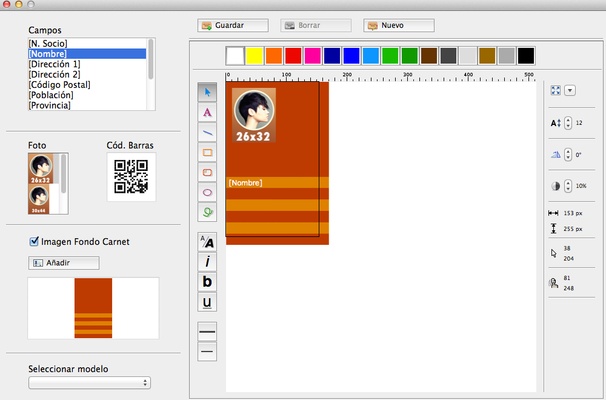Screen dimensions: 606x400
Task: Click the Borrar button
Action: pyautogui.click(x=316, y=26)
